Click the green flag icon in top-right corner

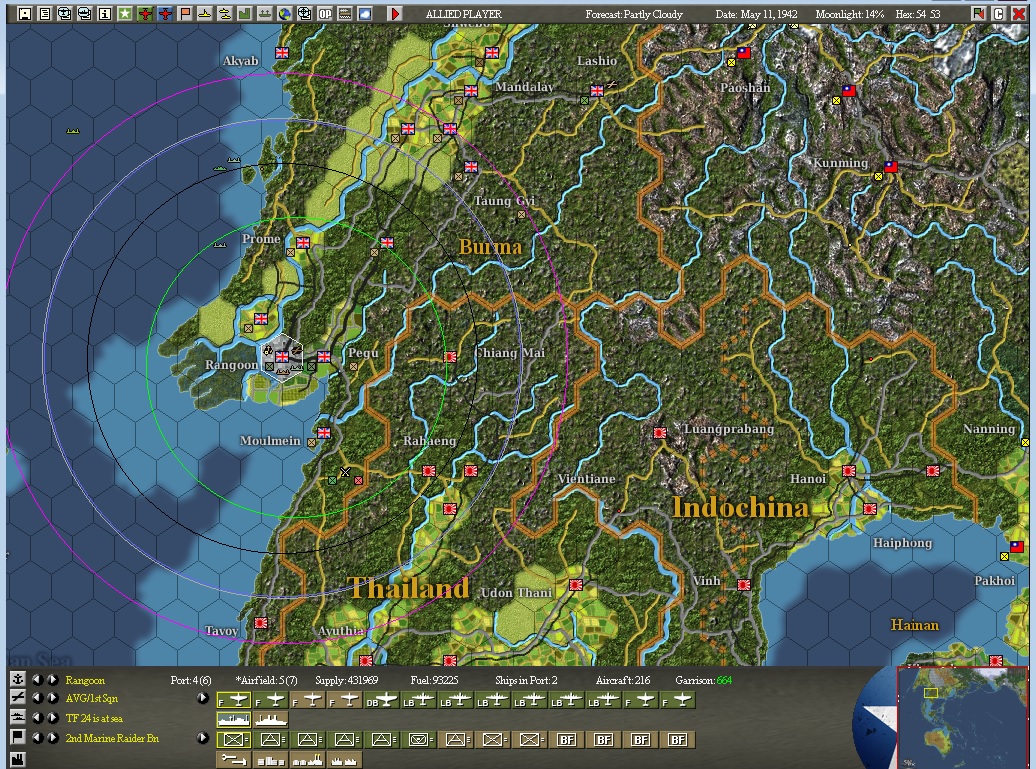[978, 13]
